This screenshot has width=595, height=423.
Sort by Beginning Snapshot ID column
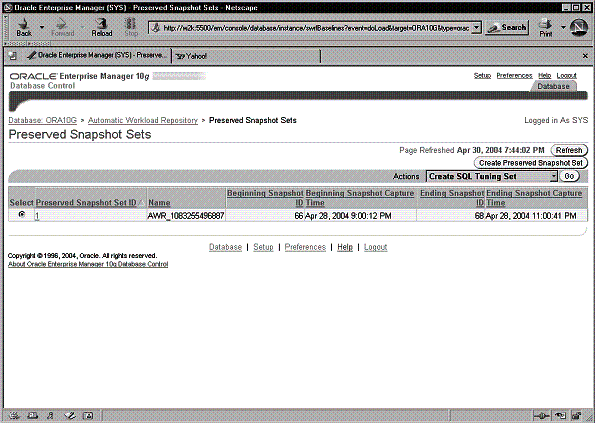tap(265, 198)
